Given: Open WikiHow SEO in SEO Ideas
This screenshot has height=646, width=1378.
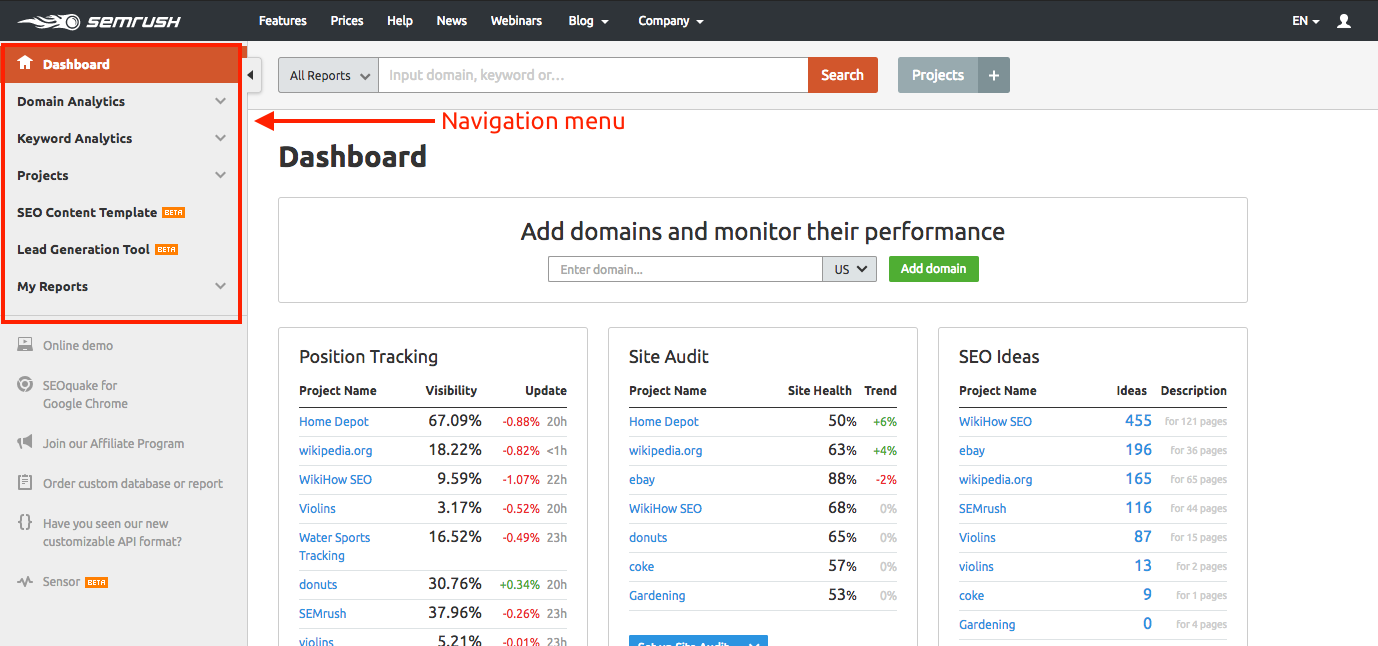Looking at the screenshot, I should point(995,422).
